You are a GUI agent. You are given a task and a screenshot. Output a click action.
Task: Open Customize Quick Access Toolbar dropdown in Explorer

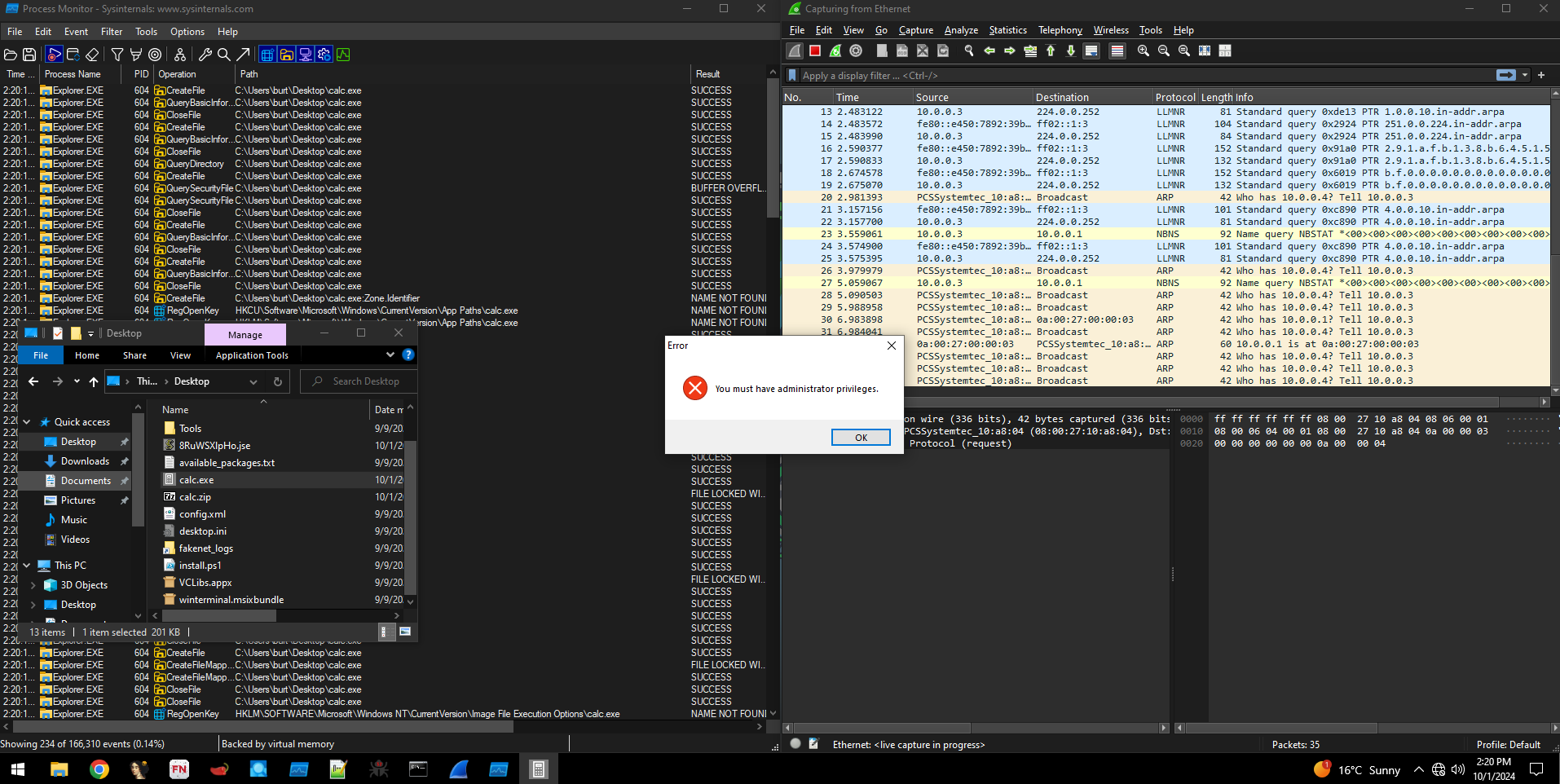pyautogui.click(x=90, y=333)
